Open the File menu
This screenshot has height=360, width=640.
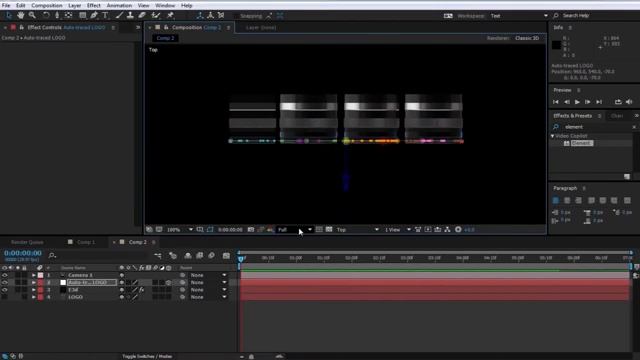click(6, 5)
